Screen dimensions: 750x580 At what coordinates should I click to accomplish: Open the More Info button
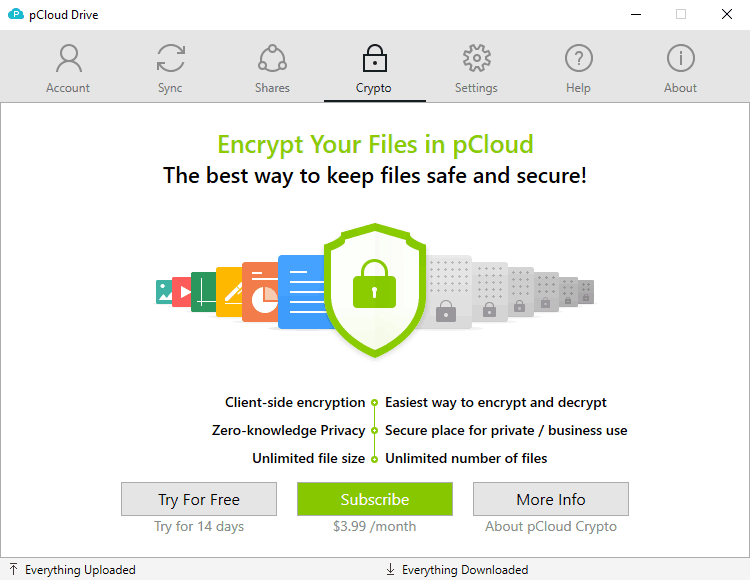click(x=551, y=499)
